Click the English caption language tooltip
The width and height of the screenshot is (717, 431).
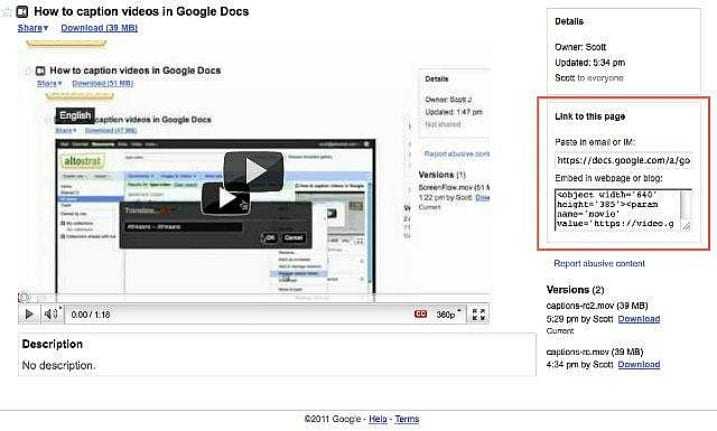coord(76,116)
